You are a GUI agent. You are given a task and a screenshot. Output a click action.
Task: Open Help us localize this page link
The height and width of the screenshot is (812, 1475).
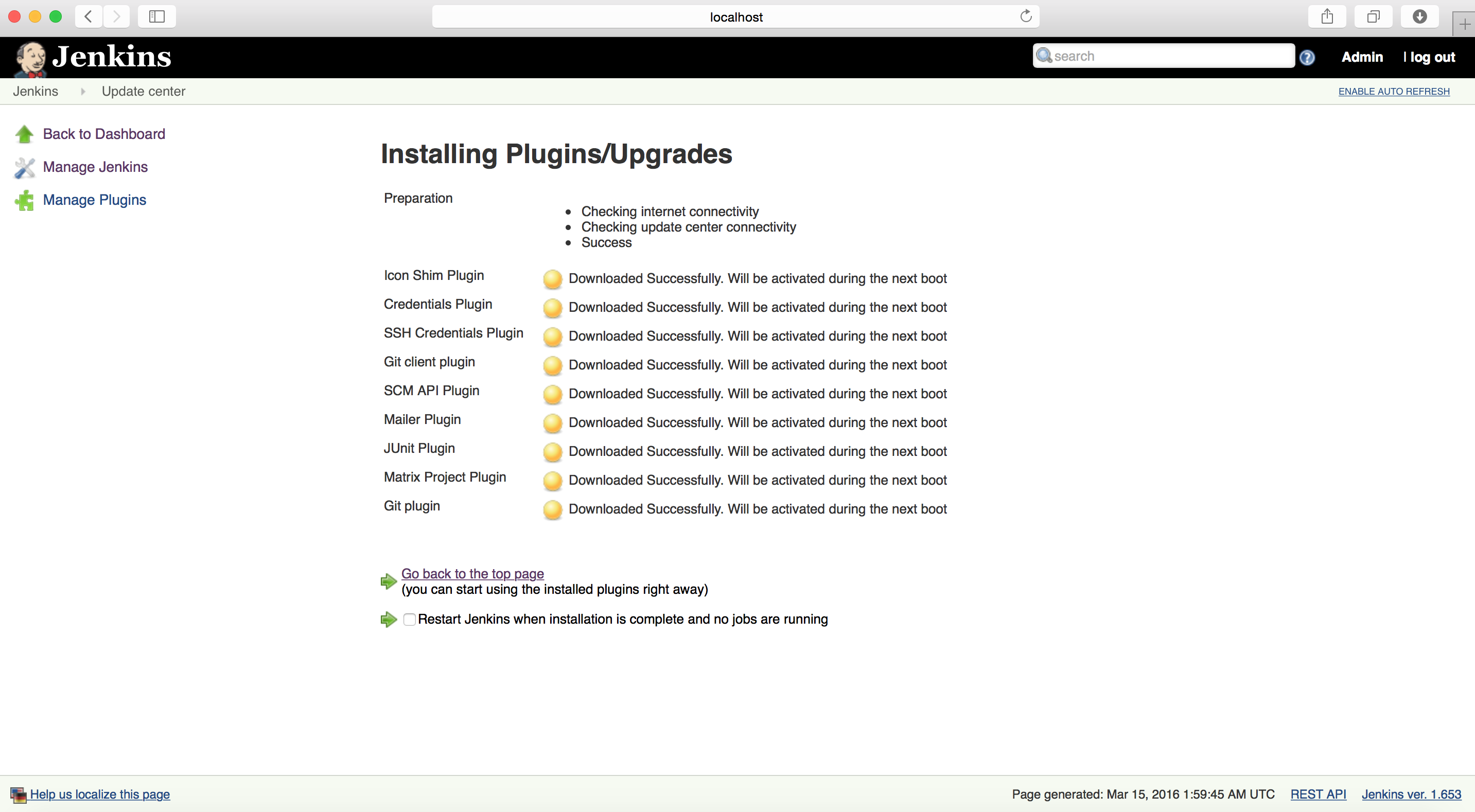100,795
